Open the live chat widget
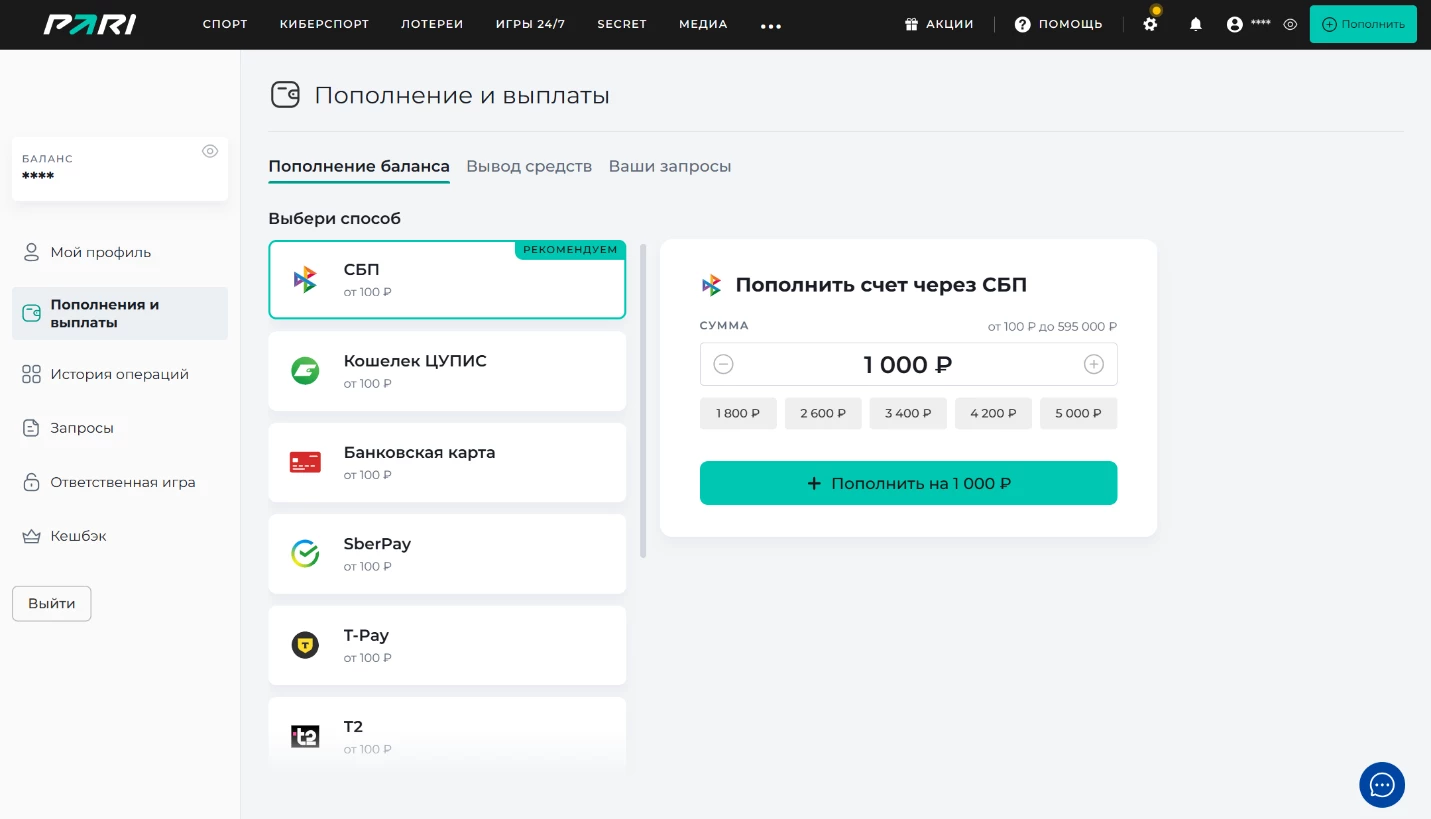The width and height of the screenshot is (1431, 819). click(1382, 785)
